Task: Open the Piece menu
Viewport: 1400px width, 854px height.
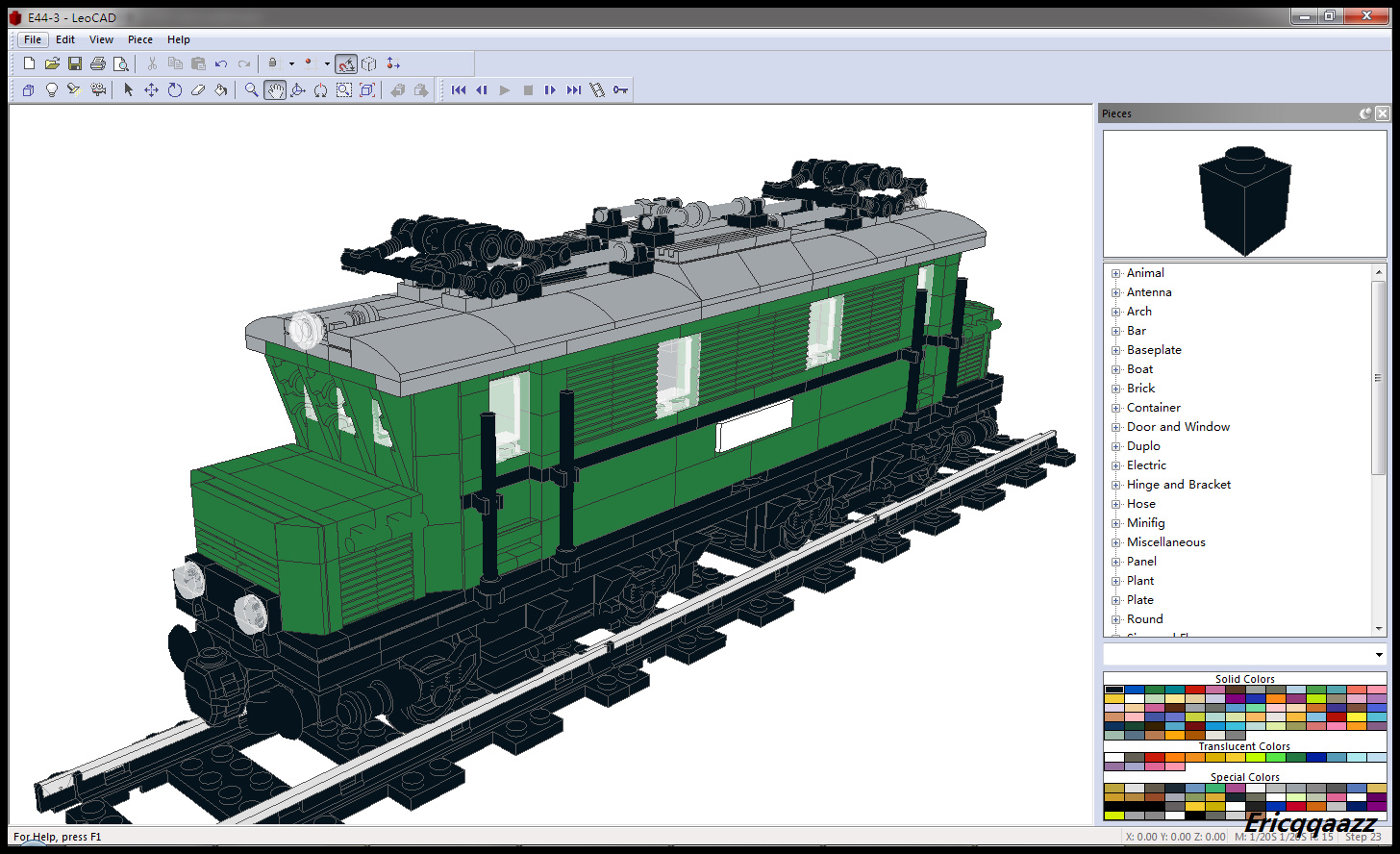Action: [x=139, y=39]
